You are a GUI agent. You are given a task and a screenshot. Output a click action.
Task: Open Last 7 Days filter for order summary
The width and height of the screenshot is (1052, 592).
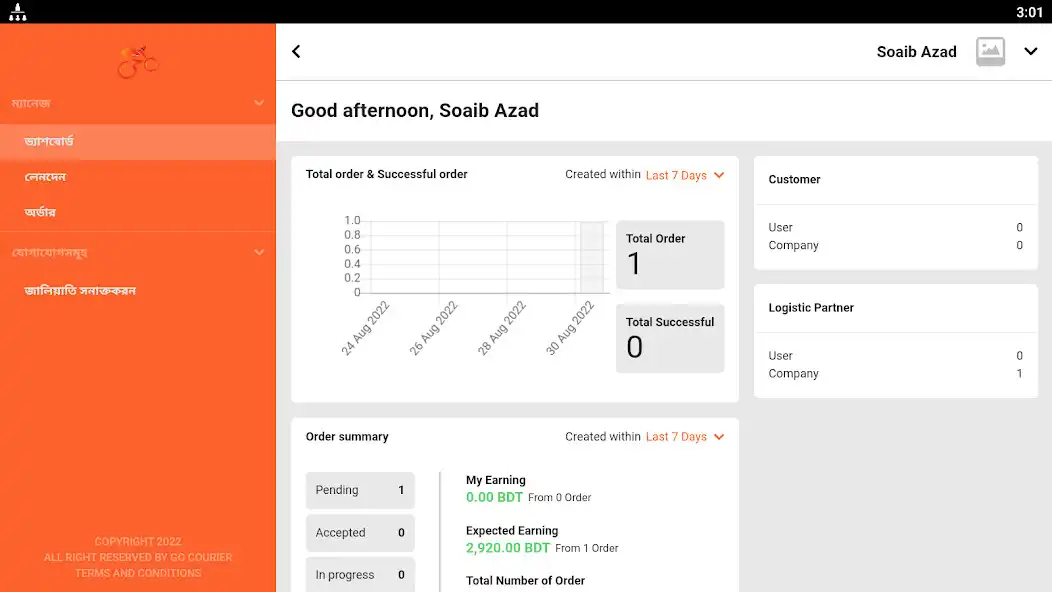[x=685, y=437]
